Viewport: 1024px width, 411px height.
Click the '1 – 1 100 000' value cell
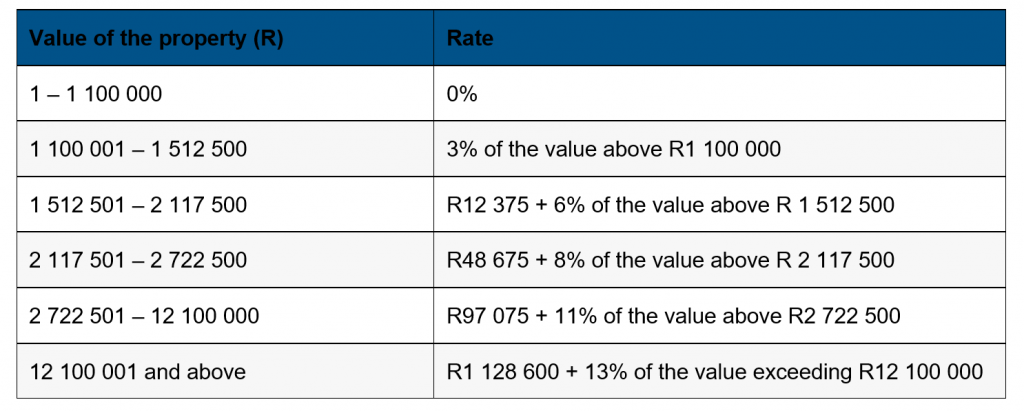coord(96,94)
